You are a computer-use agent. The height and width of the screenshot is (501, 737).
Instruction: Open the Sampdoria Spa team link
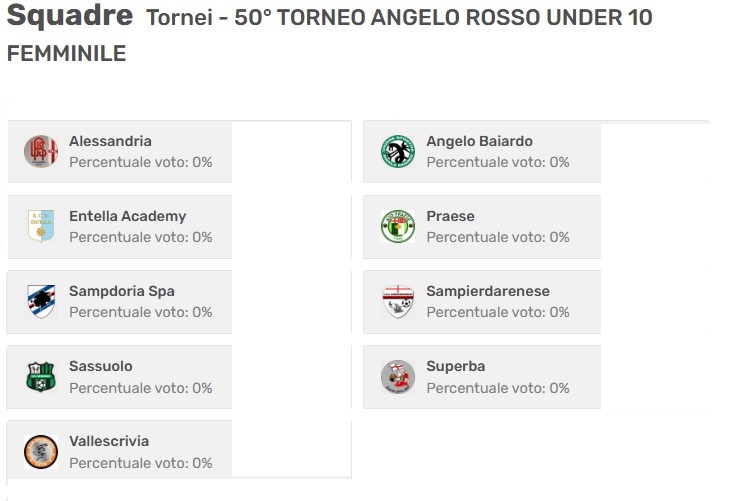click(x=122, y=291)
